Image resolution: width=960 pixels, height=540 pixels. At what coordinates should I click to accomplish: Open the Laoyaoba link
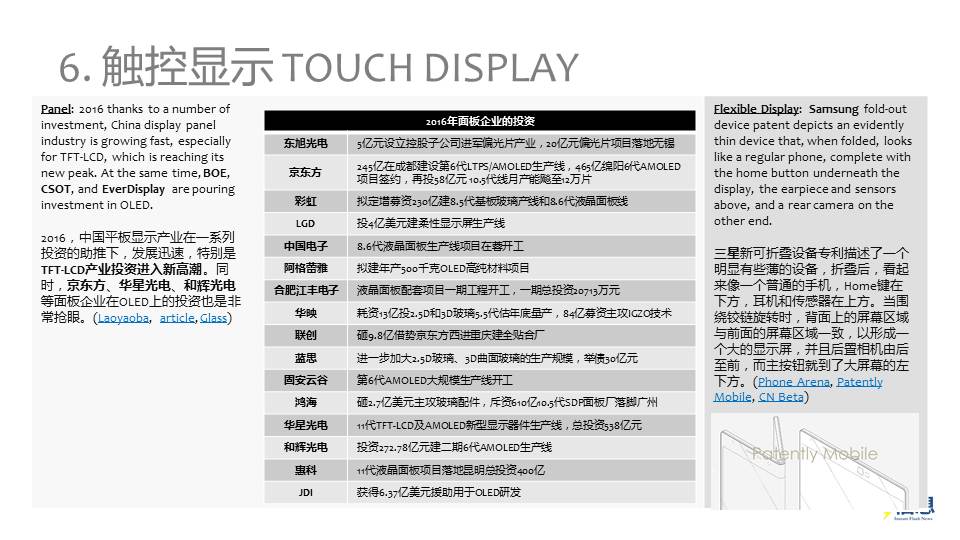click(x=123, y=318)
